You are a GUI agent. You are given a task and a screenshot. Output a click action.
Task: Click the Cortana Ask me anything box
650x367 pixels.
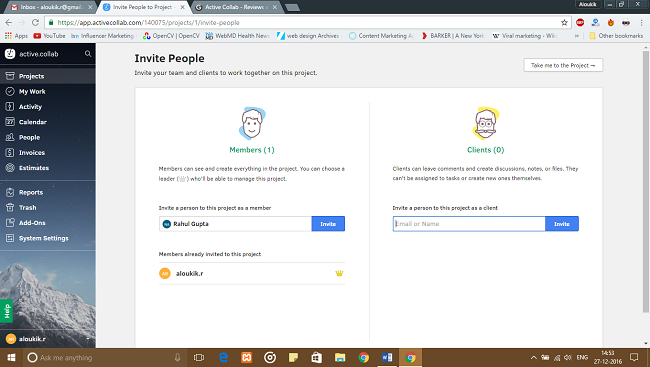(104, 357)
